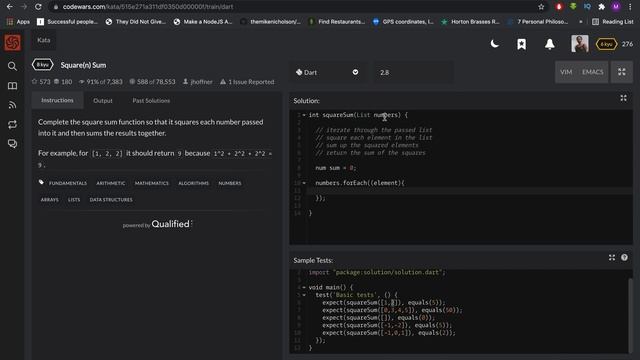
Task: Open 1 Issue Reported link
Action: coord(247,82)
